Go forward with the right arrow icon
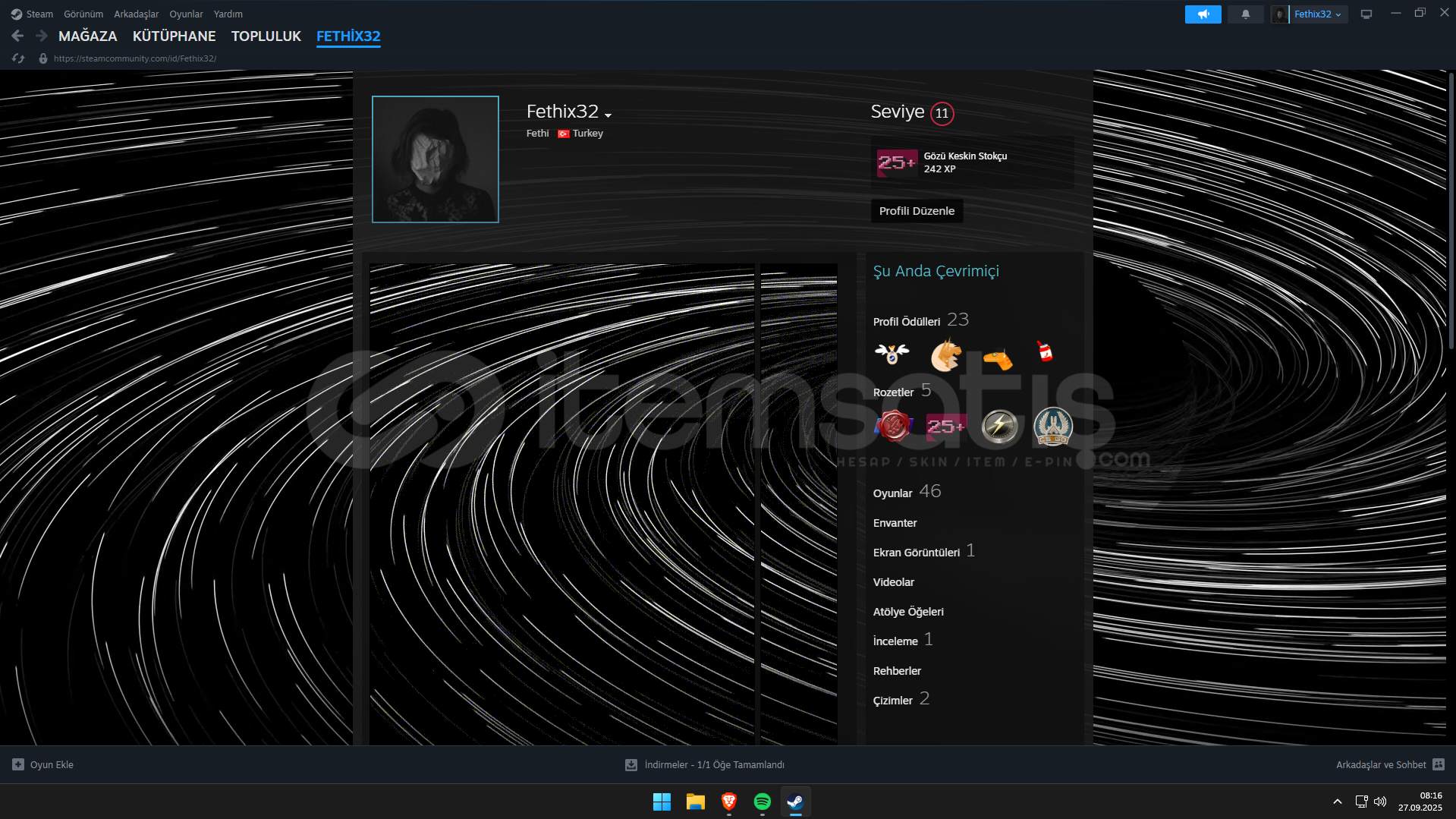The image size is (1456, 819). click(x=42, y=36)
